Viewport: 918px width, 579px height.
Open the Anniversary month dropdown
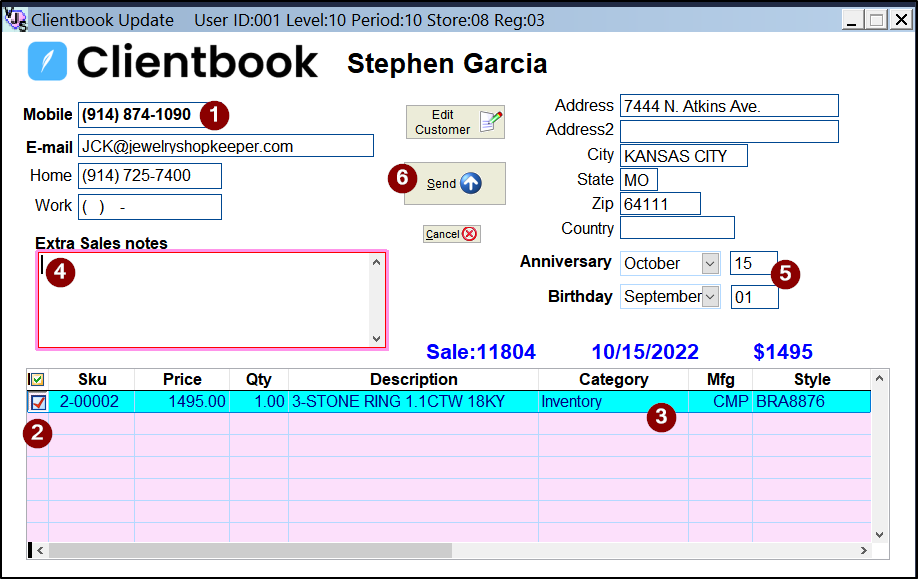click(x=710, y=263)
